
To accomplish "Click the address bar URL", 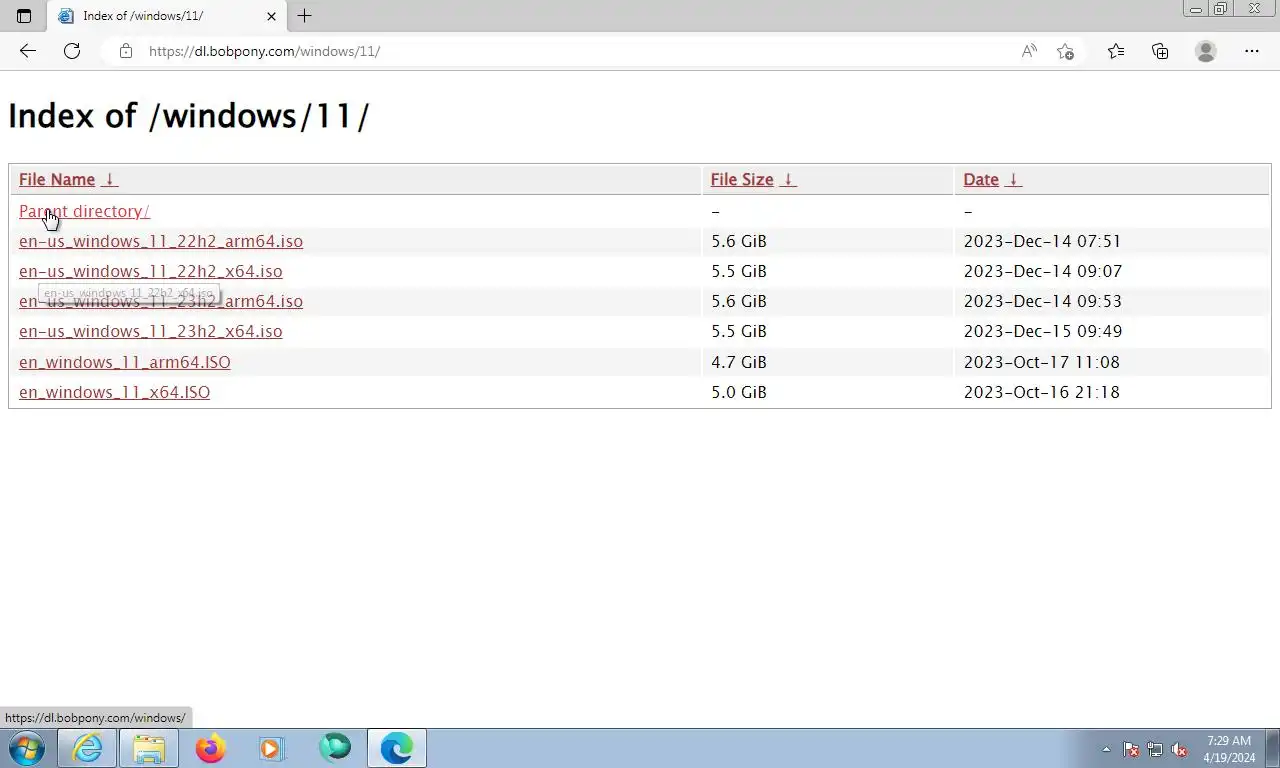I will click(x=264, y=51).
